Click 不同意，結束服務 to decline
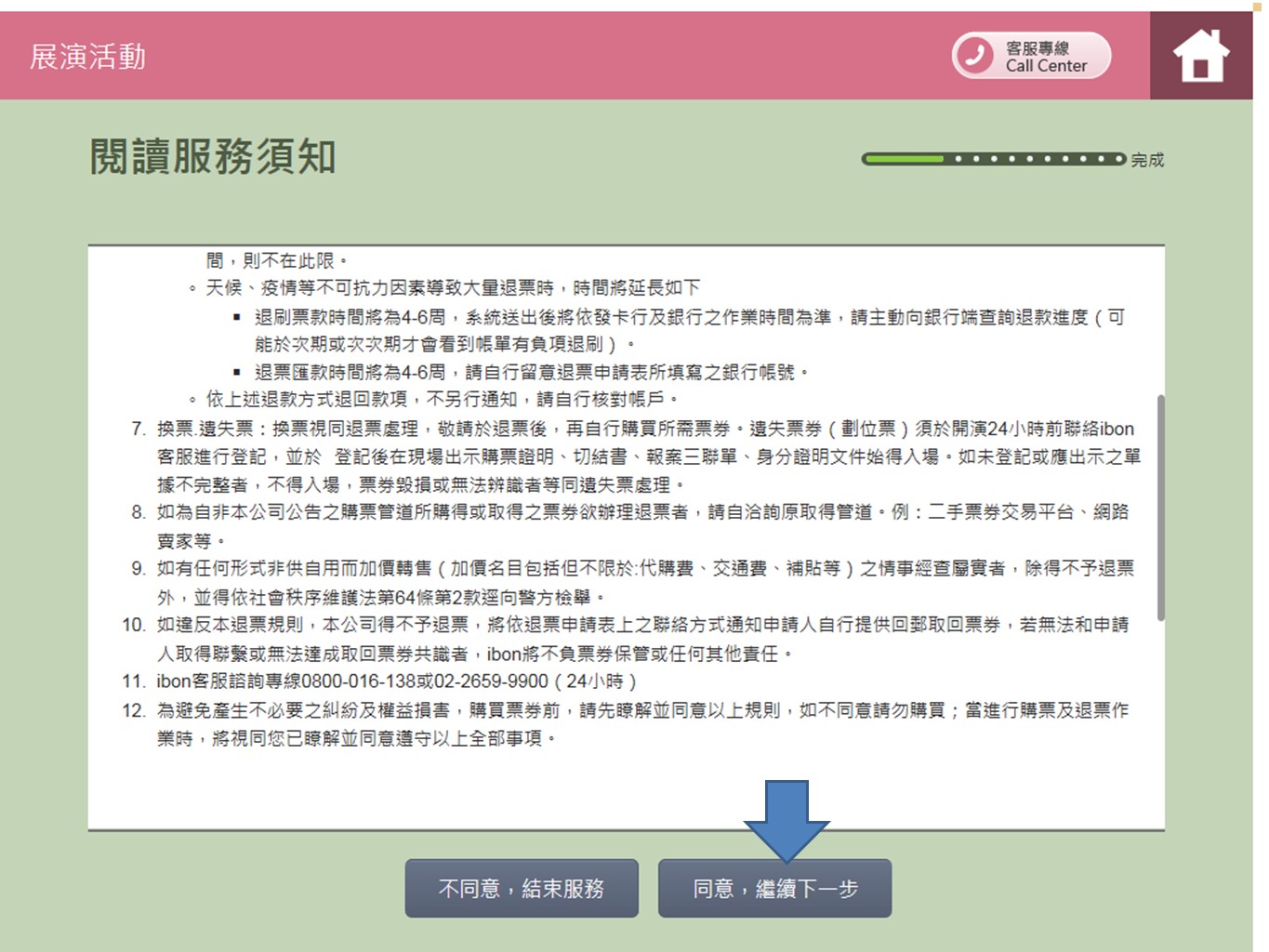 [522, 889]
